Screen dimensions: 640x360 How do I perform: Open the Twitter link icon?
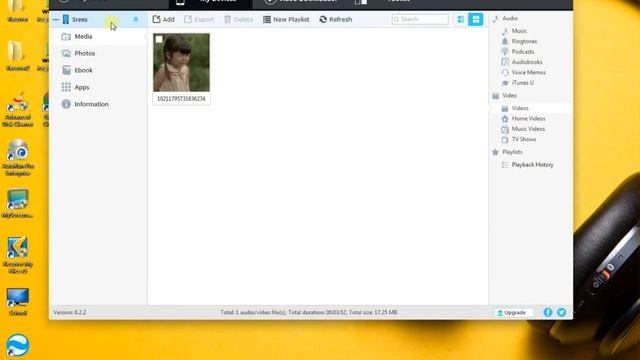click(562, 312)
